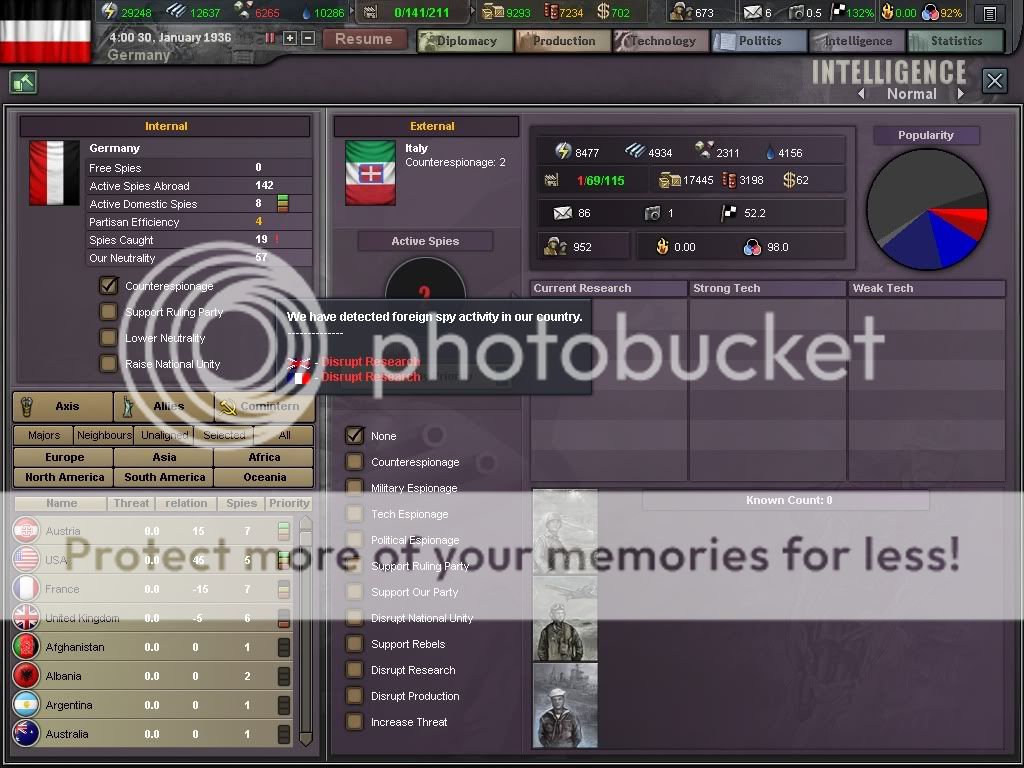The height and width of the screenshot is (768, 1024).
Task: Pause the game with the pause icon
Action: pyautogui.click(x=269, y=38)
